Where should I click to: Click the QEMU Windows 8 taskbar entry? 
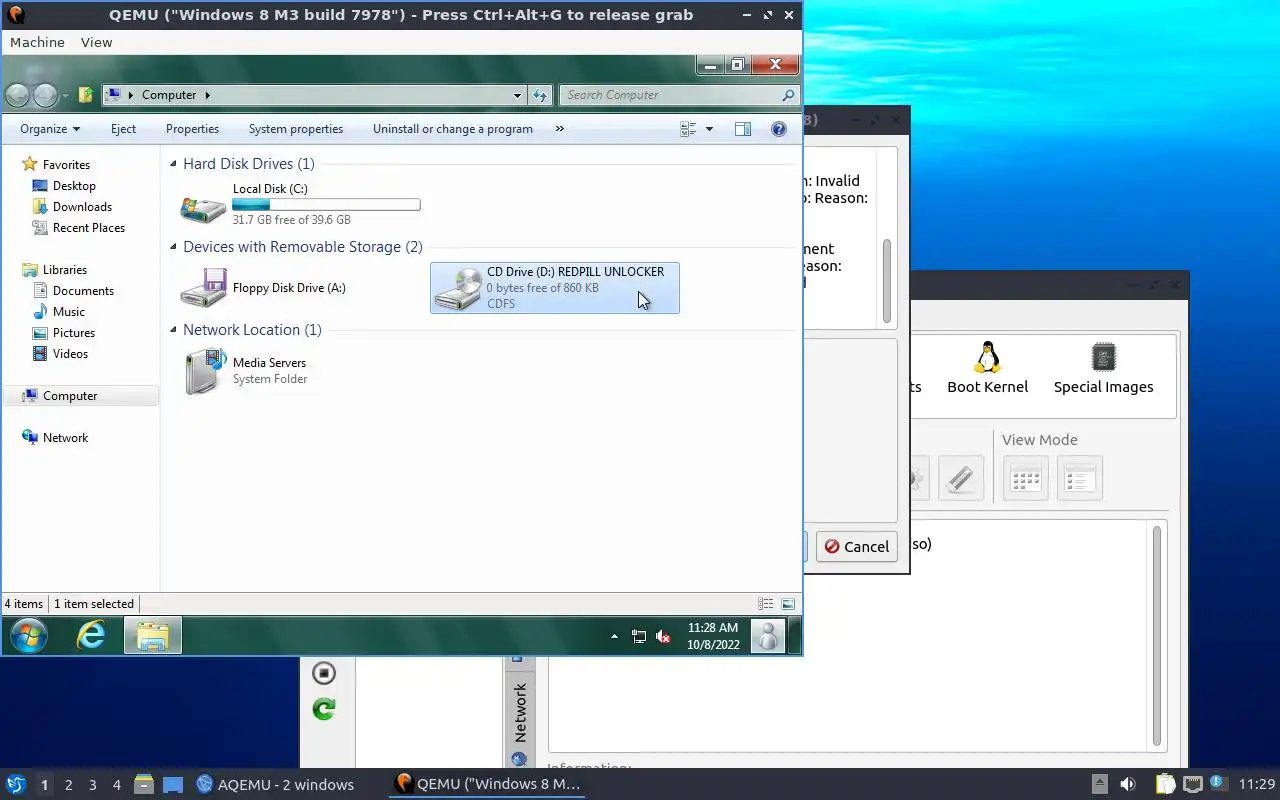pyautogui.click(x=488, y=784)
